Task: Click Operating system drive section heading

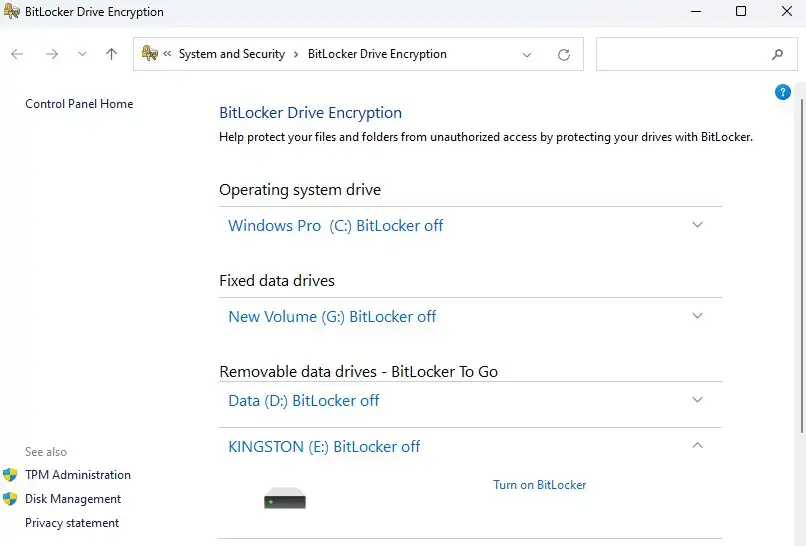Action: (x=300, y=190)
